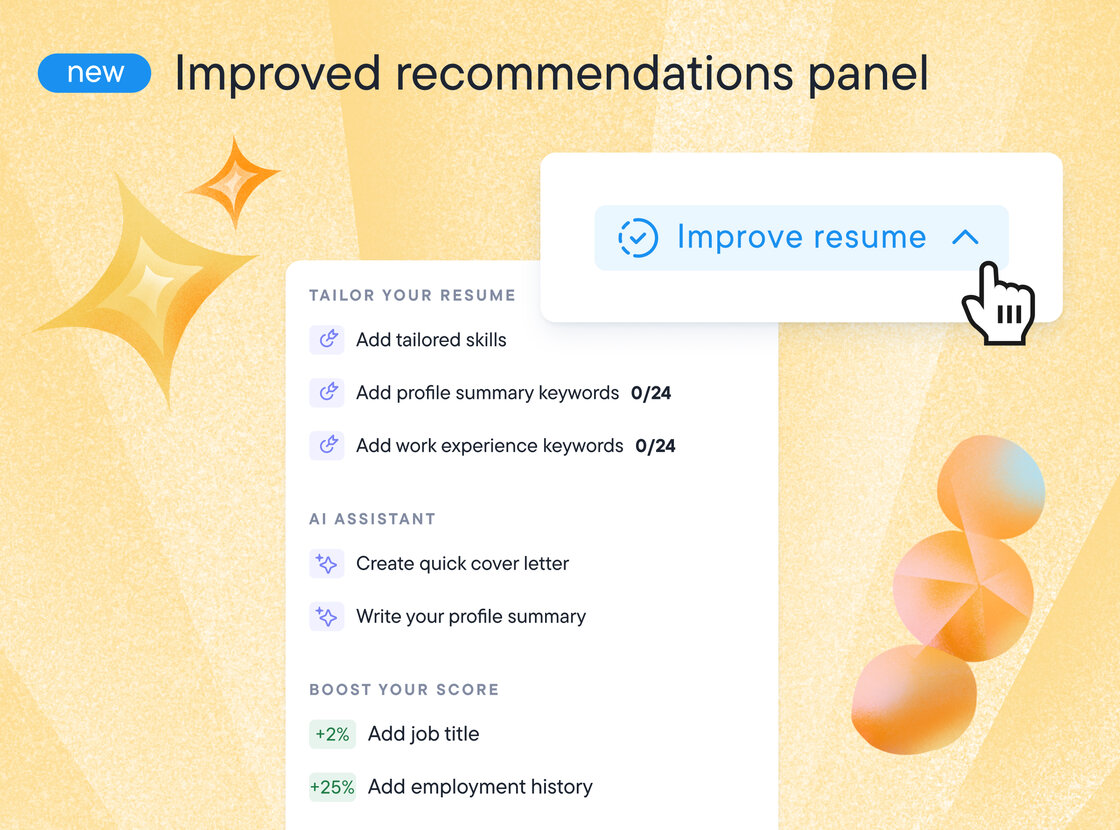Image resolution: width=1120 pixels, height=830 pixels.
Task: Select Add job title
Action: 423,734
